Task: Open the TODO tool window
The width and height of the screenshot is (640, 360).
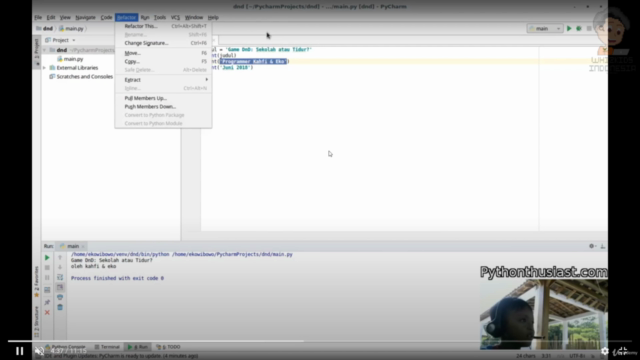Action: click(x=168, y=347)
